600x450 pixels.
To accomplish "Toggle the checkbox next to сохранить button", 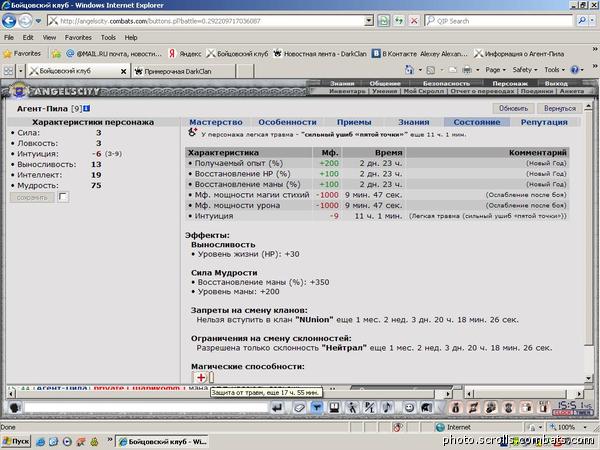I will [63, 197].
